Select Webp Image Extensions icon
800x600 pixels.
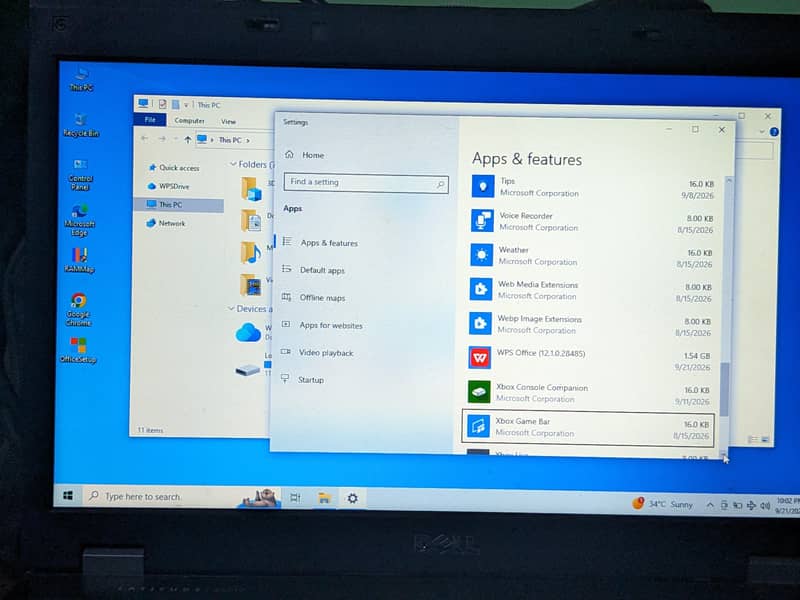pyautogui.click(x=480, y=323)
